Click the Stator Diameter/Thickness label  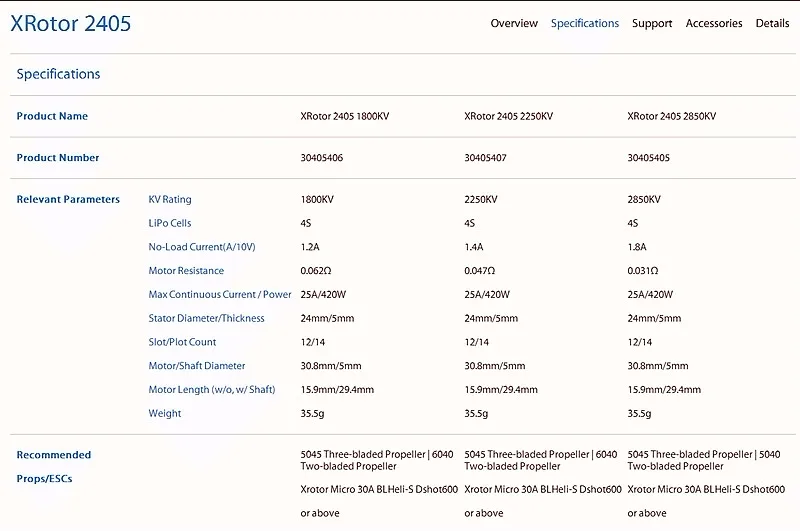[207, 318]
